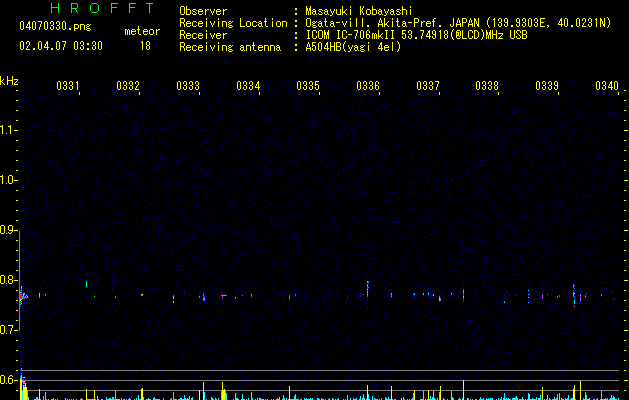
Task: Click the 'Observer' field label
Action: coord(203,11)
